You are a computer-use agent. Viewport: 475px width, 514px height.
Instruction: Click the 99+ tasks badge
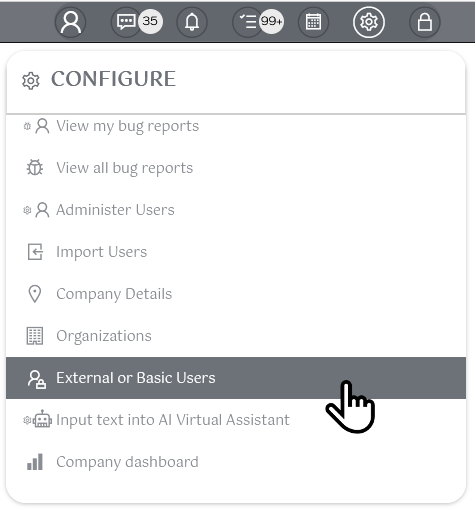272,21
